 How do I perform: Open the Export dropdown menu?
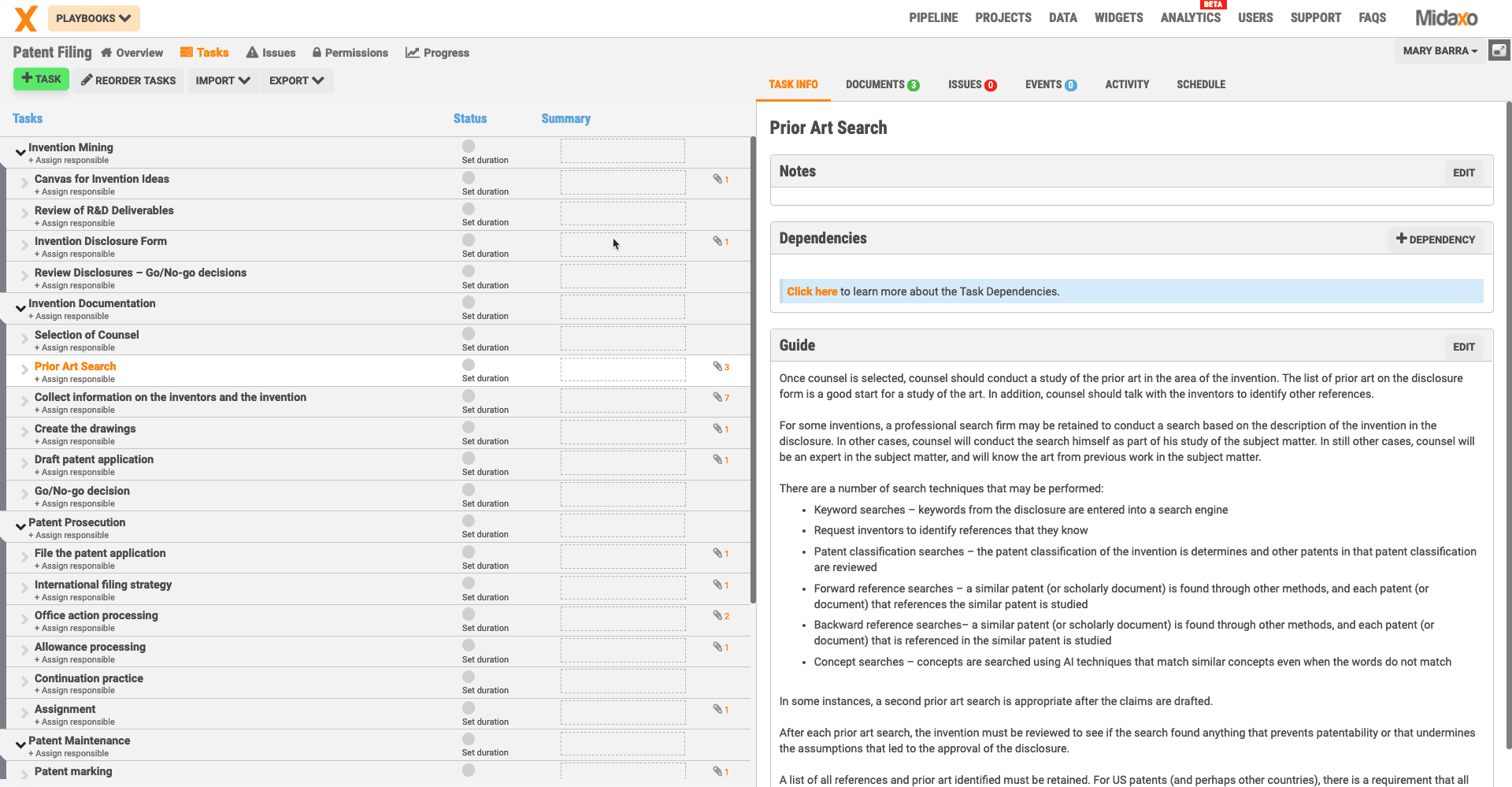pyautogui.click(x=297, y=80)
